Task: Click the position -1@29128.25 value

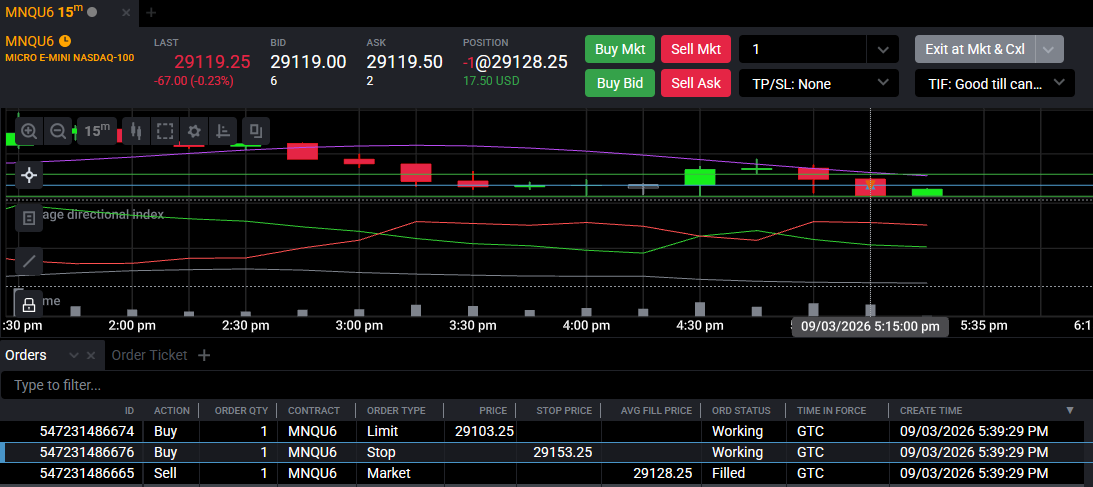Action: (515, 62)
